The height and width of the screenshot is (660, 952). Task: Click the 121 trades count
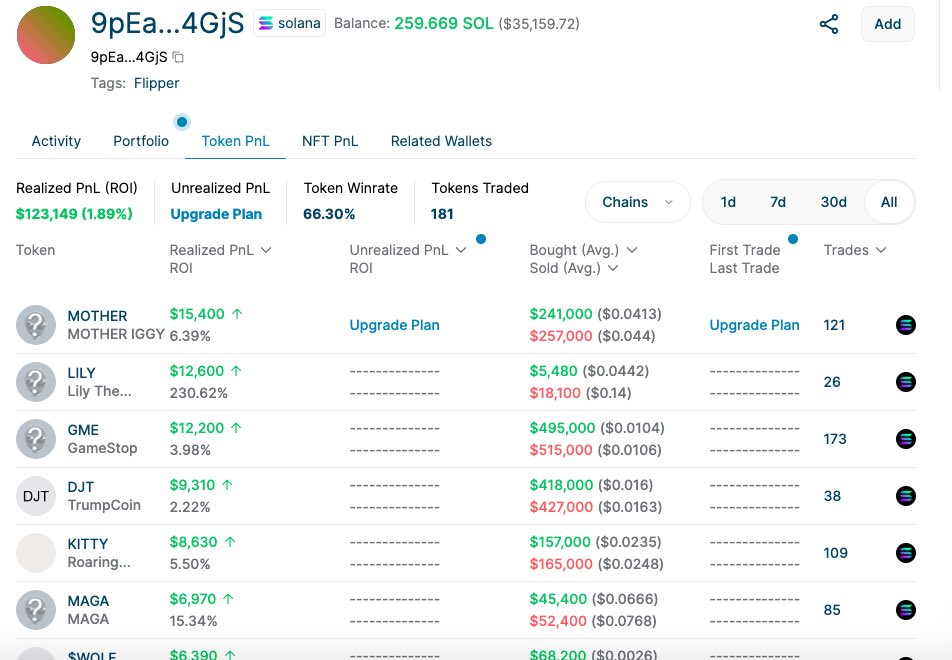pos(834,325)
